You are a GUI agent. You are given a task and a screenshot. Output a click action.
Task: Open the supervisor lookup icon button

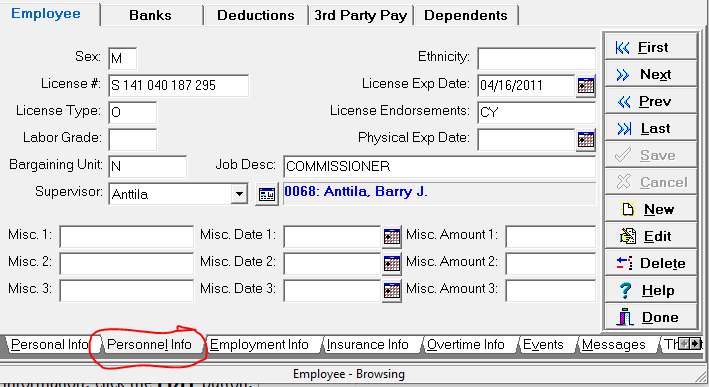[267, 194]
